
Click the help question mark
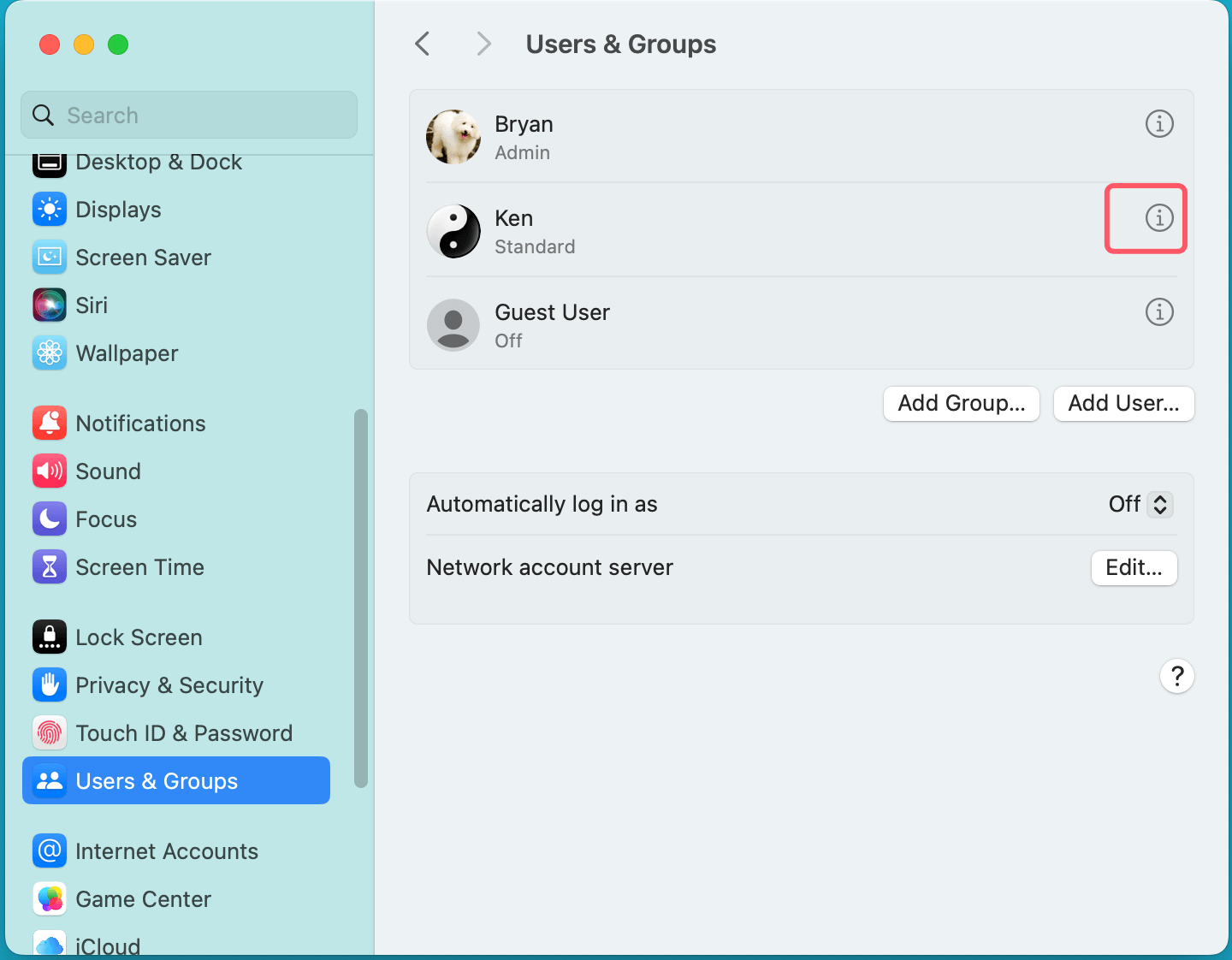tap(1177, 676)
